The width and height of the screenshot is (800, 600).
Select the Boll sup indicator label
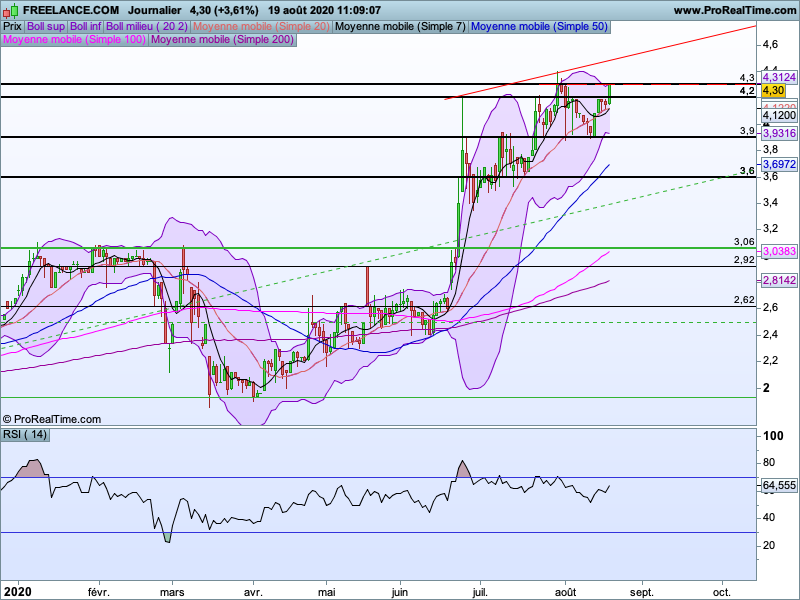coord(46,27)
